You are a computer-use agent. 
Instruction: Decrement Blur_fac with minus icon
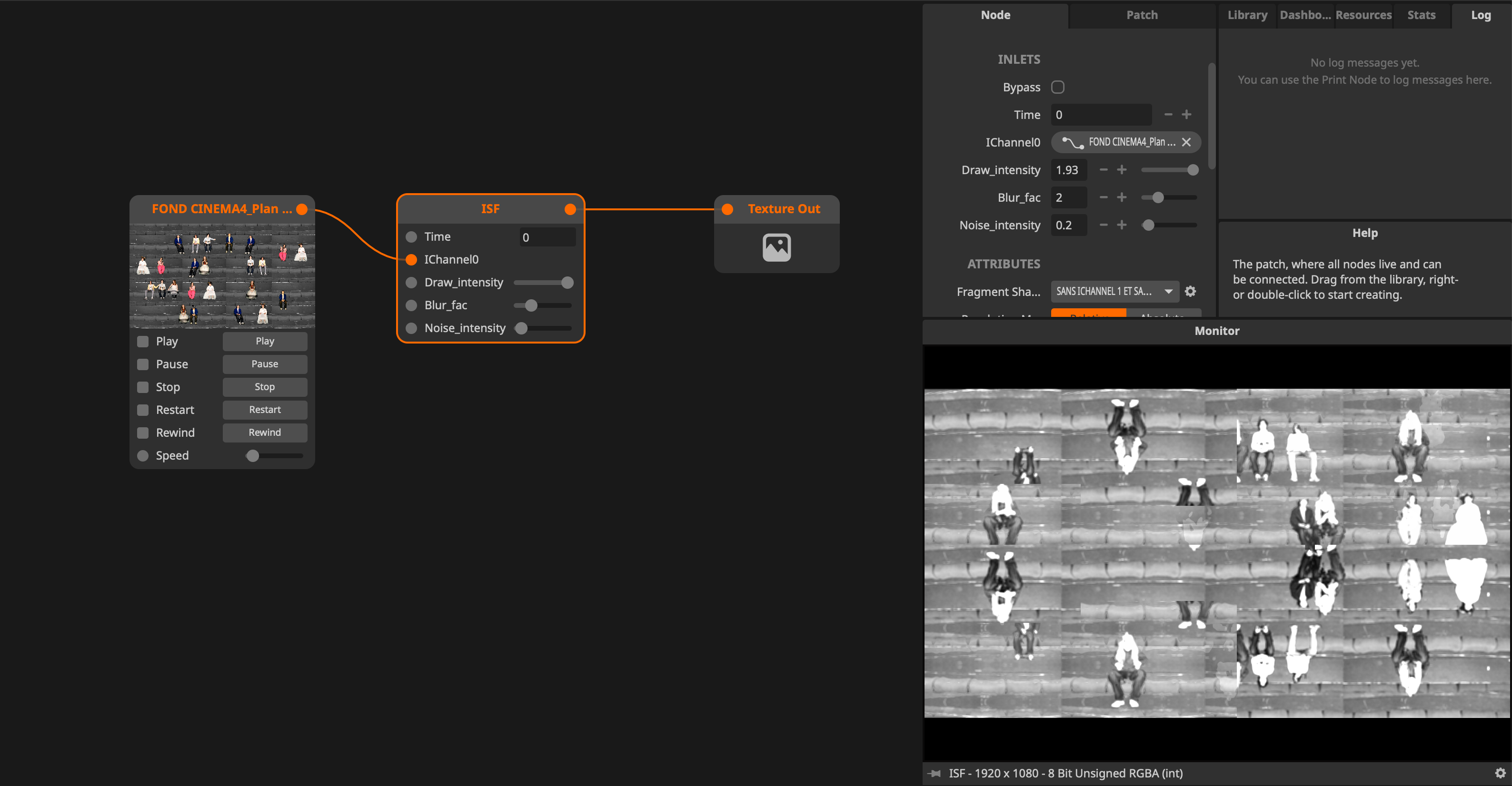(x=1104, y=197)
